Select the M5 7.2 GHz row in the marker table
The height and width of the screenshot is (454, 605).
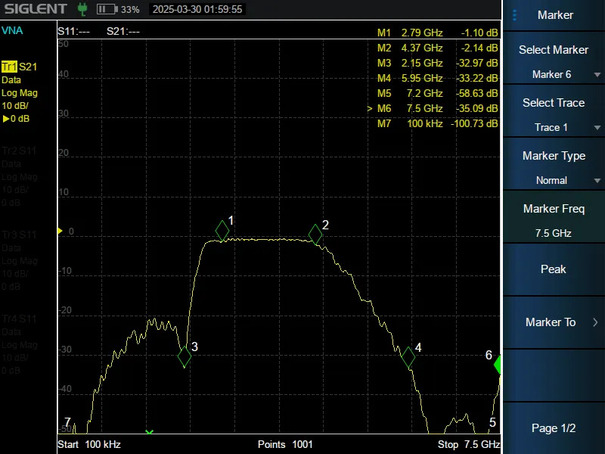(x=438, y=93)
